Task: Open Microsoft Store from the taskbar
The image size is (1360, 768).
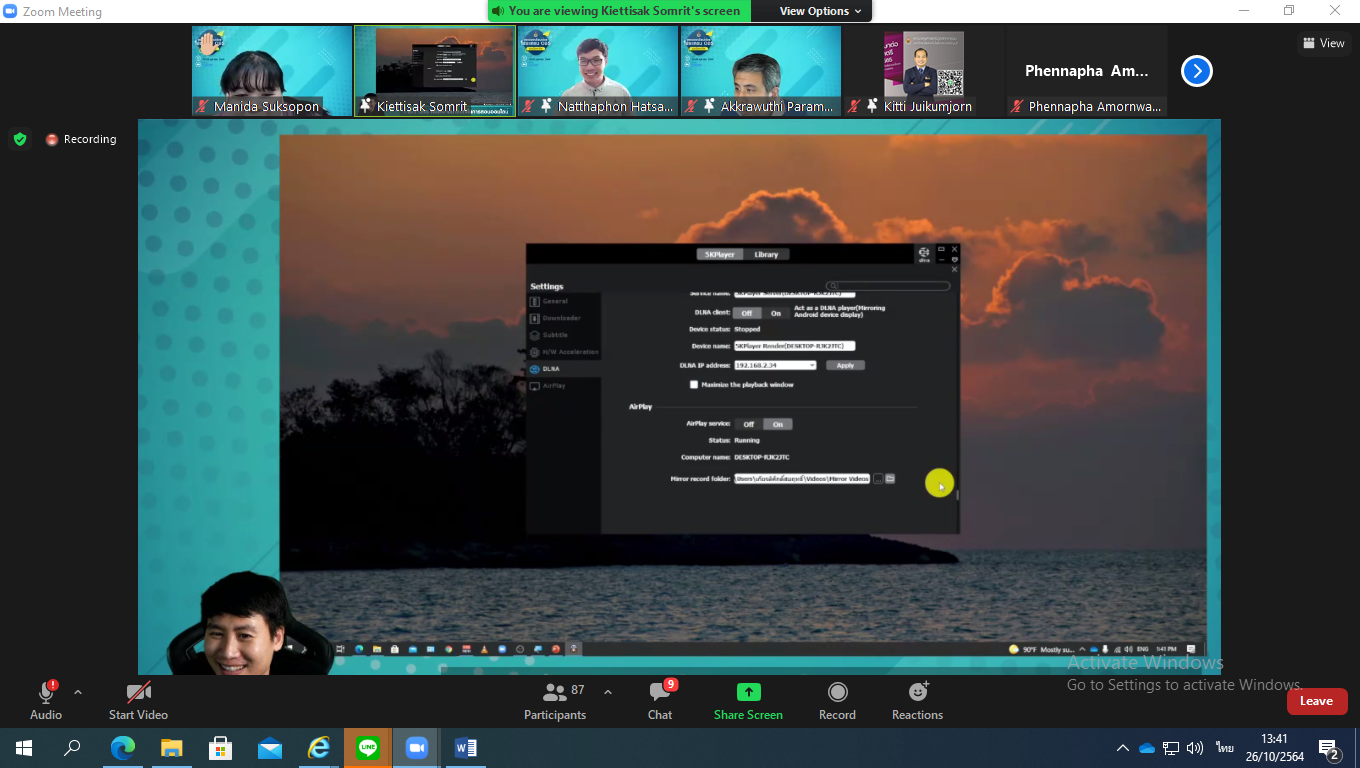Action: tap(221, 748)
